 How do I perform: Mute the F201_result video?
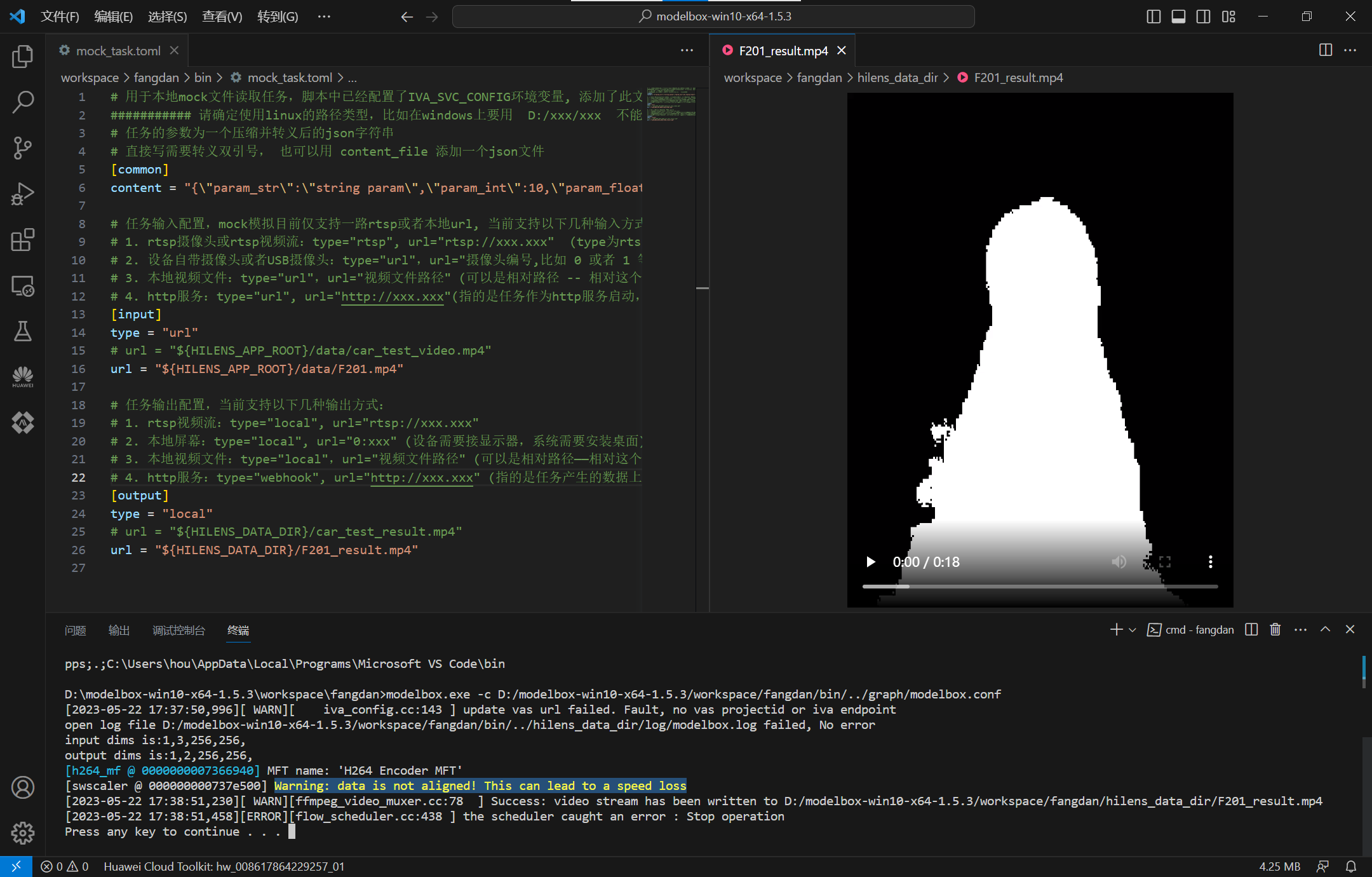point(1119,562)
